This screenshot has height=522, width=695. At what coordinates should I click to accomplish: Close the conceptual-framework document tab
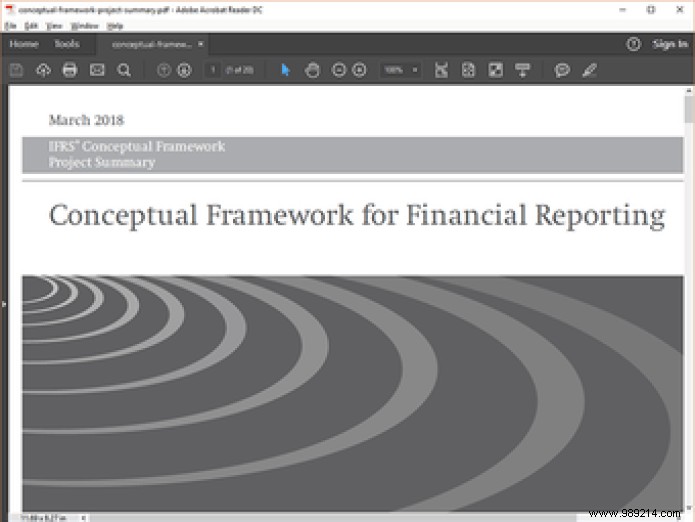pyautogui.click(x=200, y=44)
